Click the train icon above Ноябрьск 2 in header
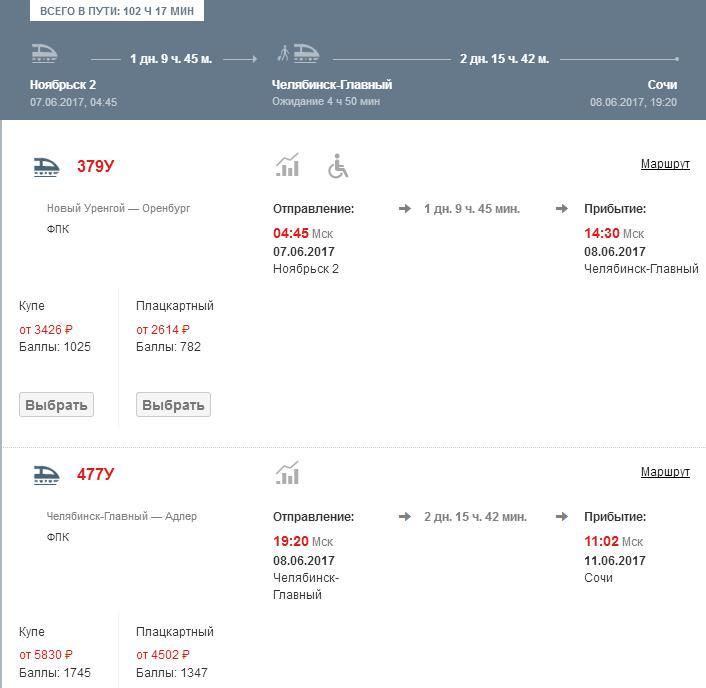The width and height of the screenshot is (706, 688). point(44,53)
